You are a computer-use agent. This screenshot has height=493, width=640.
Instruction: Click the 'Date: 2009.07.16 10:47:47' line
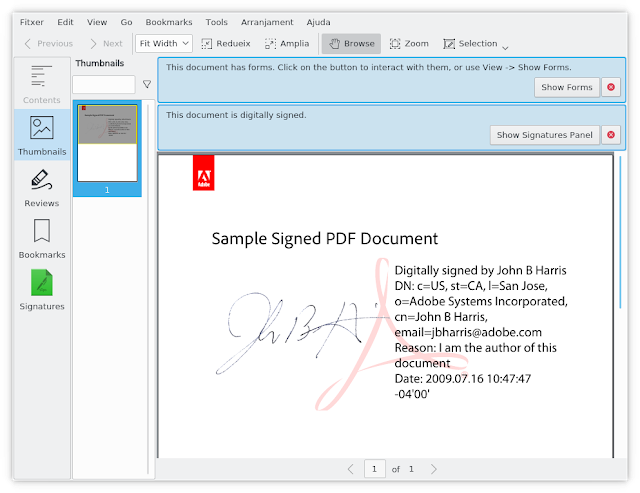pos(463,379)
